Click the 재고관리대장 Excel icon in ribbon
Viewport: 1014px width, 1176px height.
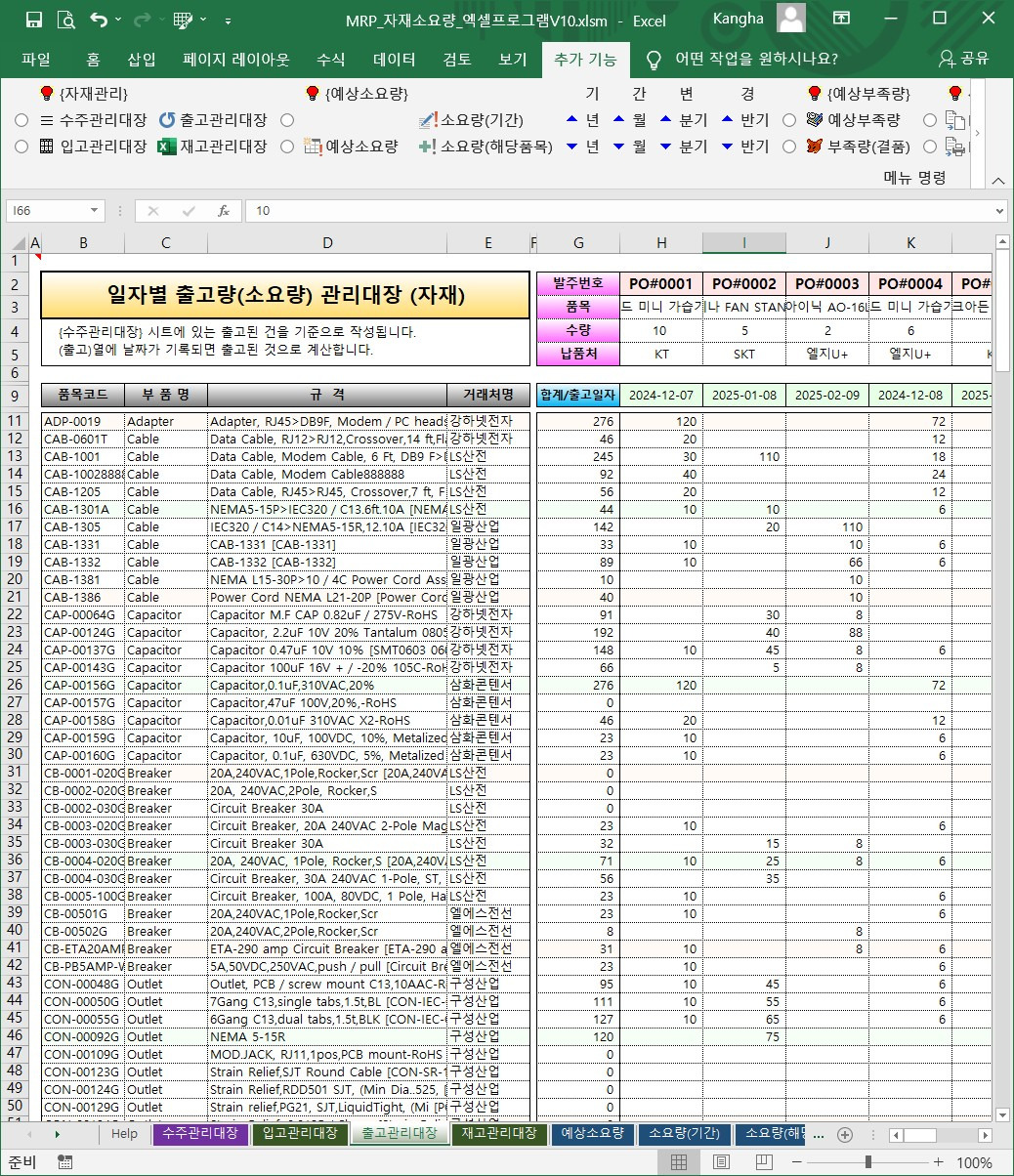tap(167, 147)
